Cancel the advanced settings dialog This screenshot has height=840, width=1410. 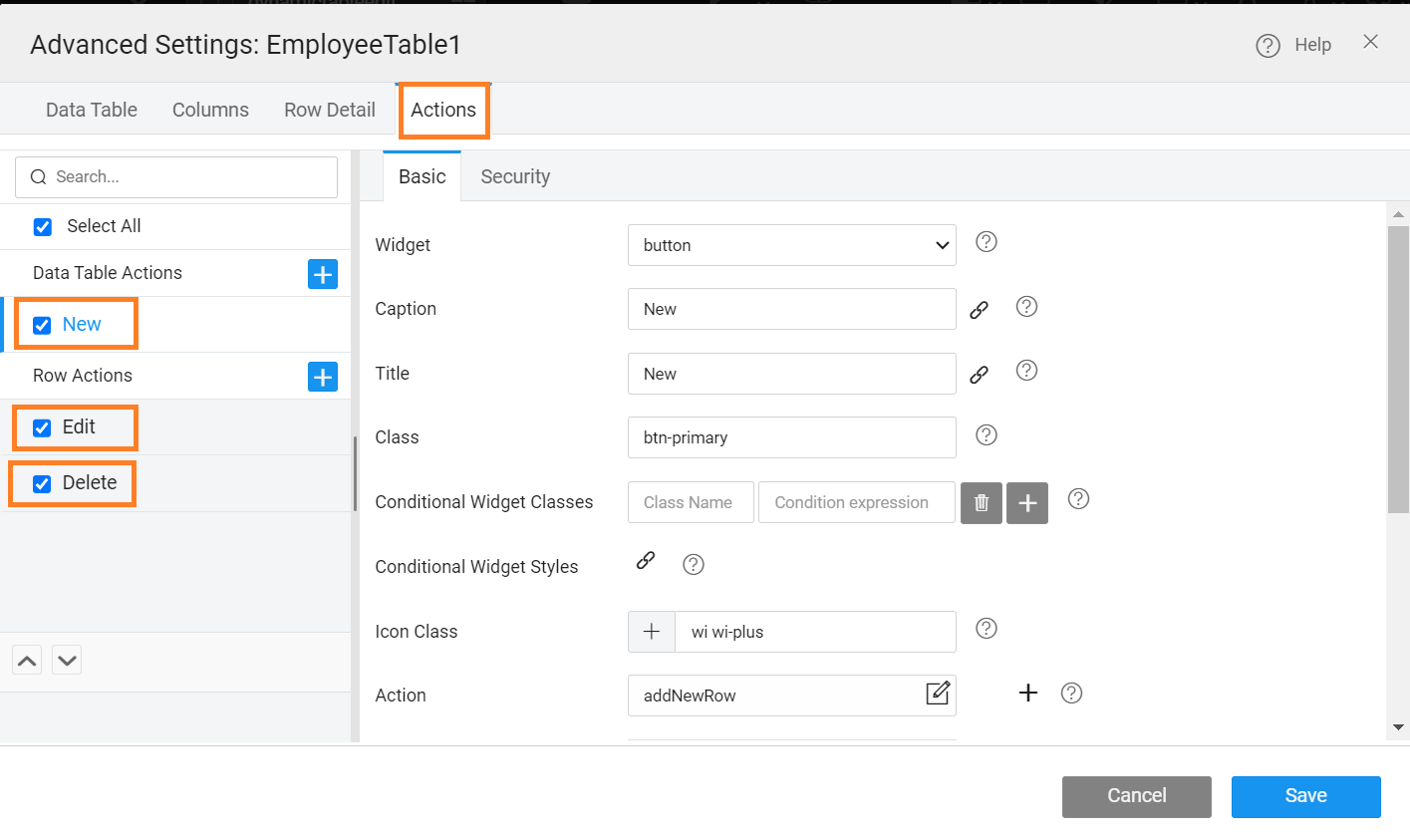[x=1136, y=796]
